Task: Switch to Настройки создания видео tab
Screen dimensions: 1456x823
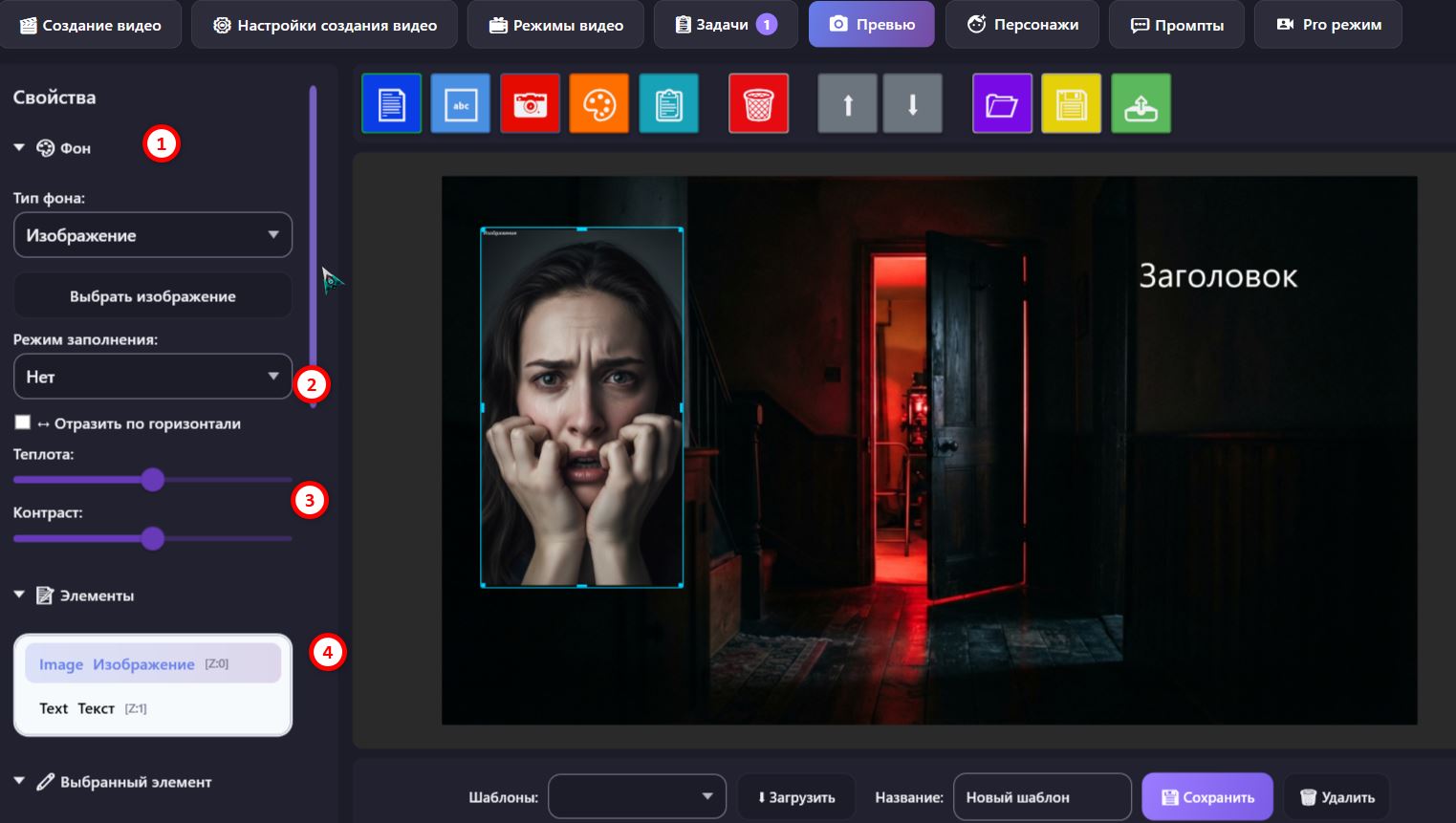Action: (x=324, y=25)
